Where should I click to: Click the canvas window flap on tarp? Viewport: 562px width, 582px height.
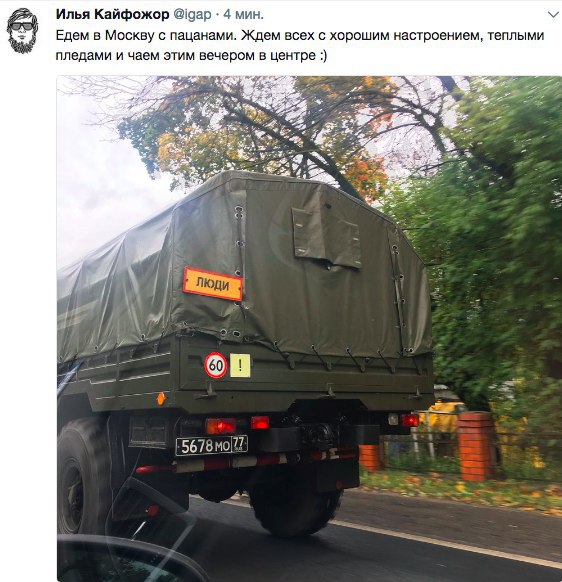(x=327, y=238)
